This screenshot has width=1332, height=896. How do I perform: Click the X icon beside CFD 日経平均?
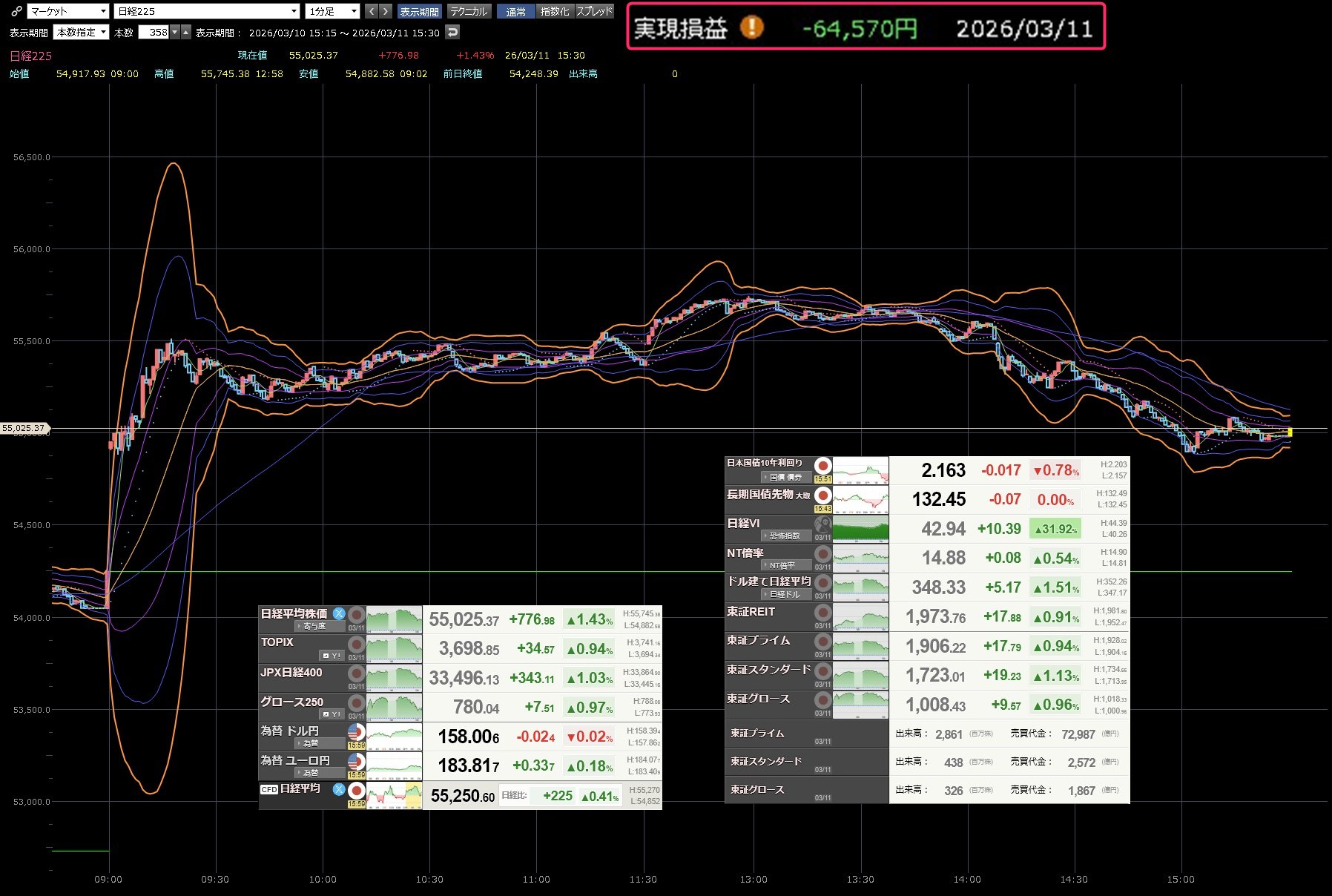point(339,789)
